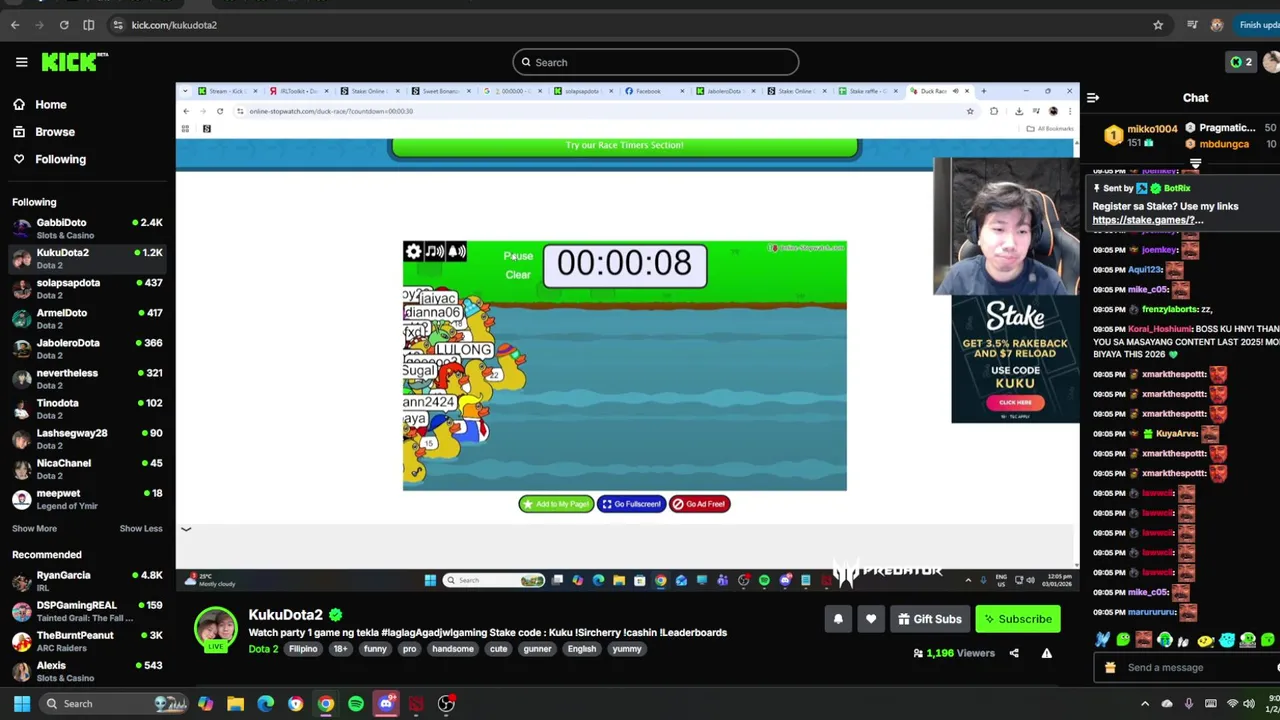Click the green Subscribe button
The width and height of the screenshot is (1280, 720).
pos(1017,619)
